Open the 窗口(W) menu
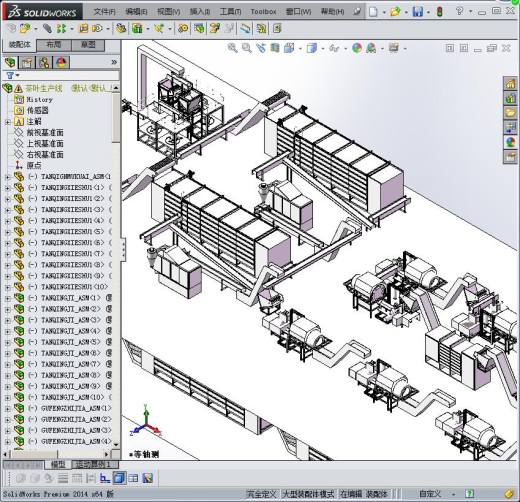520x502 pixels. click(x=298, y=12)
